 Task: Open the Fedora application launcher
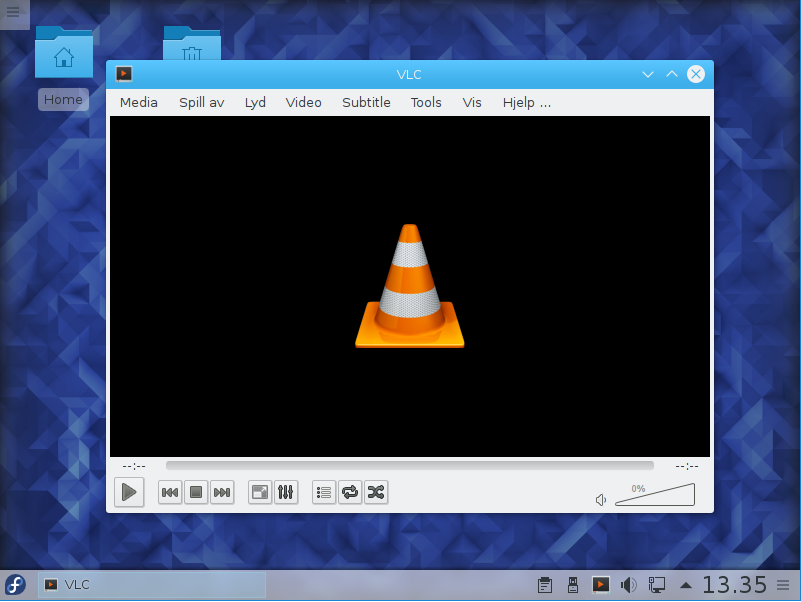coord(15,585)
